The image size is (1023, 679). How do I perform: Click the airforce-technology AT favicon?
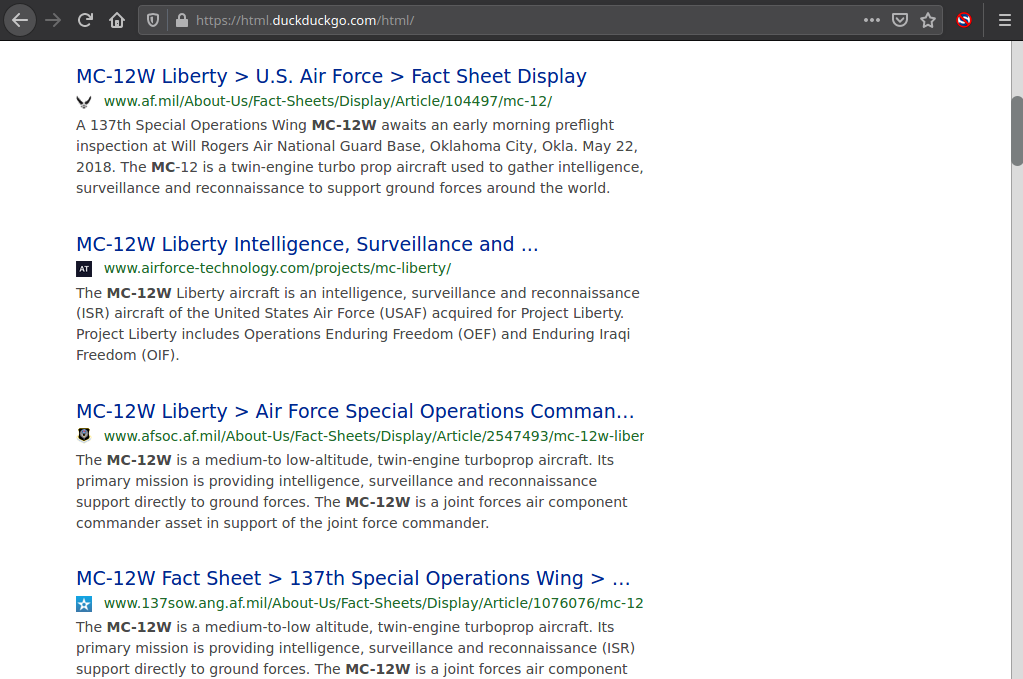pos(84,269)
